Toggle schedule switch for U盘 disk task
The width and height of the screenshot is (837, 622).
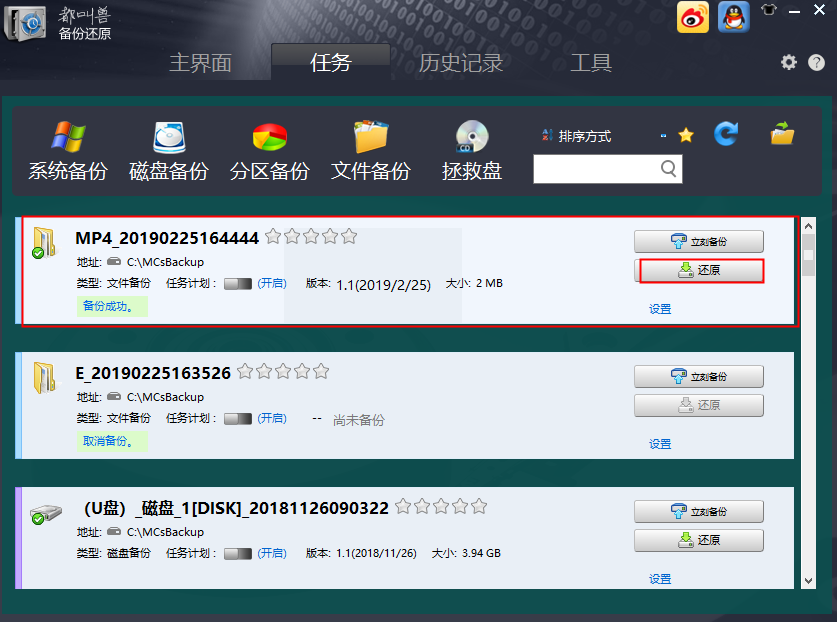click(238, 553)
